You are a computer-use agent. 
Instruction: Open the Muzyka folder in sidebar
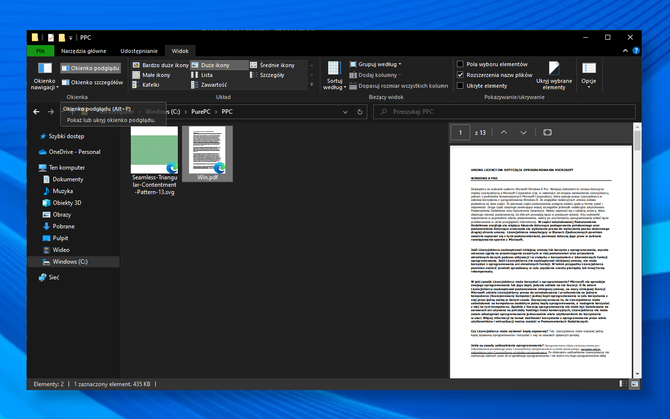[63, 190]
